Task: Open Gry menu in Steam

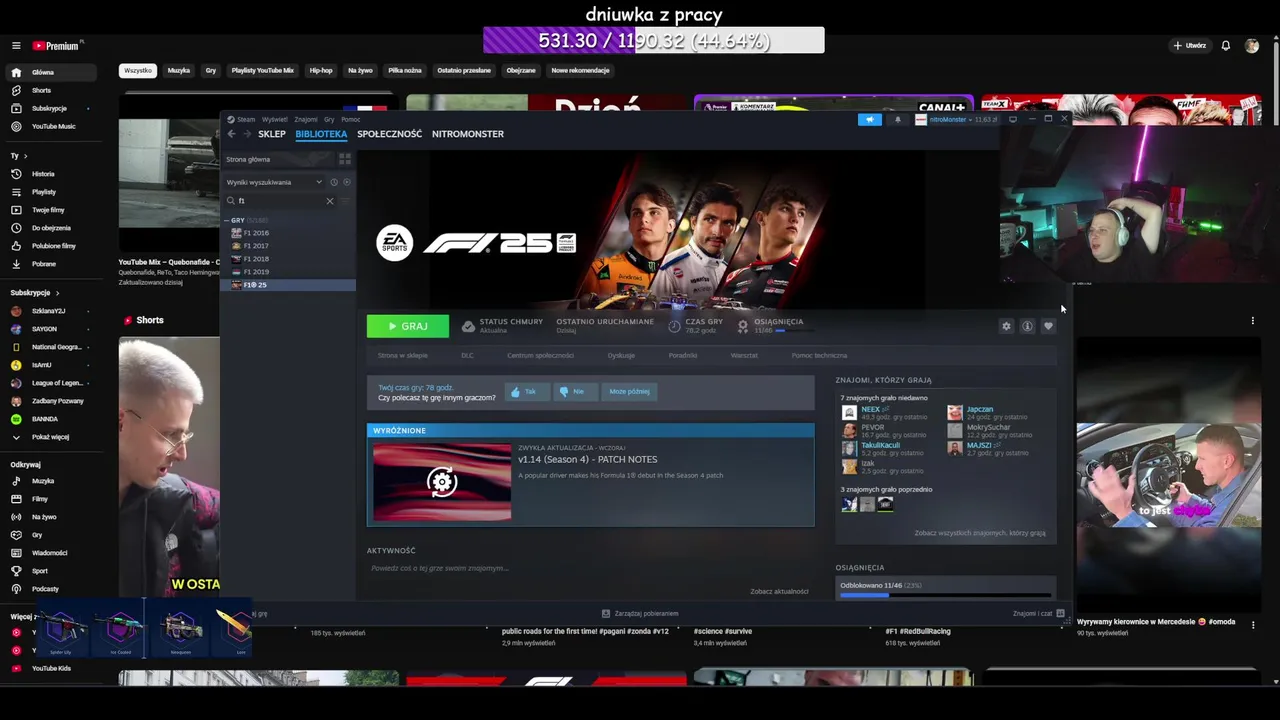Action: 329,119
